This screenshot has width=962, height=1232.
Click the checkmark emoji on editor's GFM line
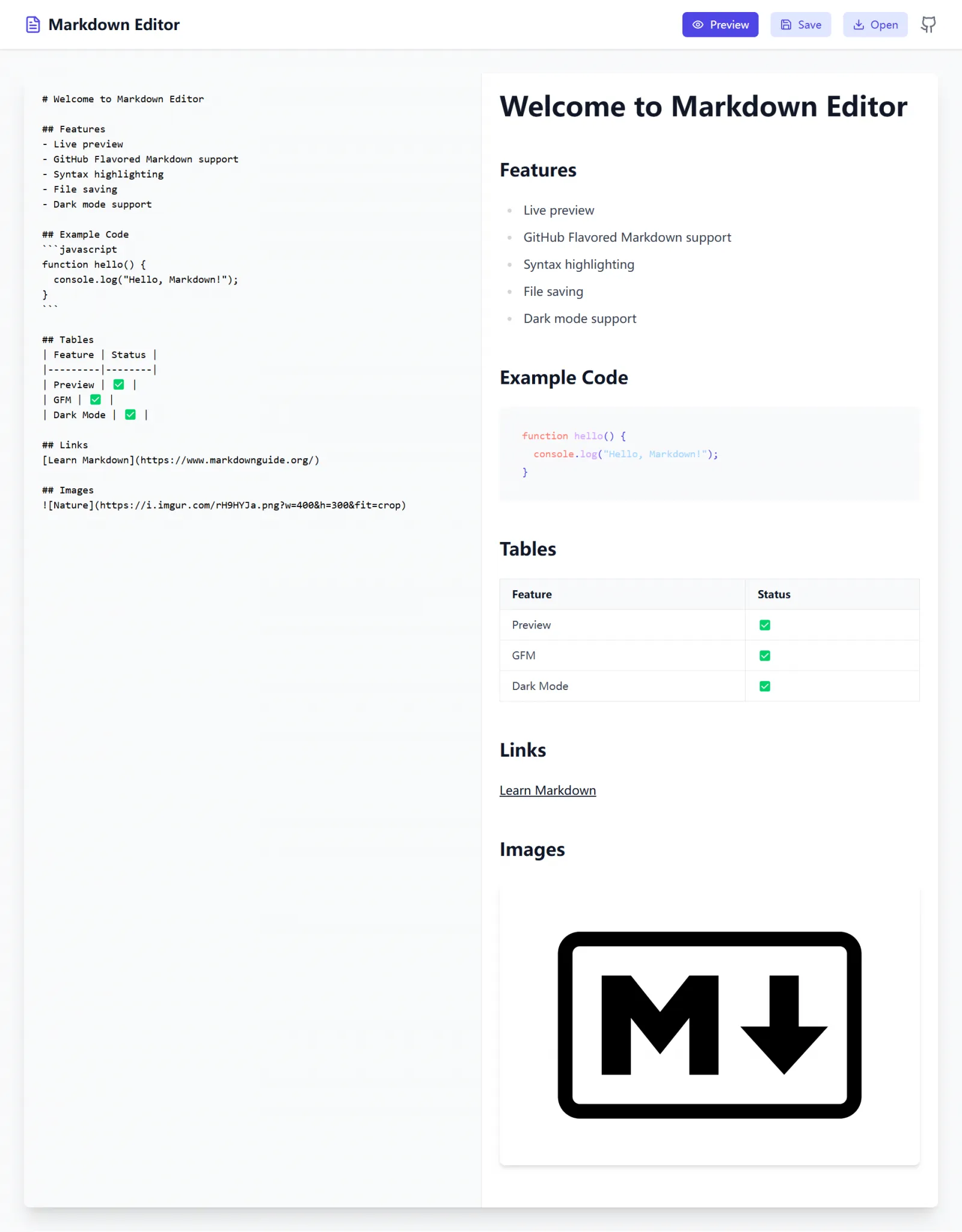click(x=96, y=399)
